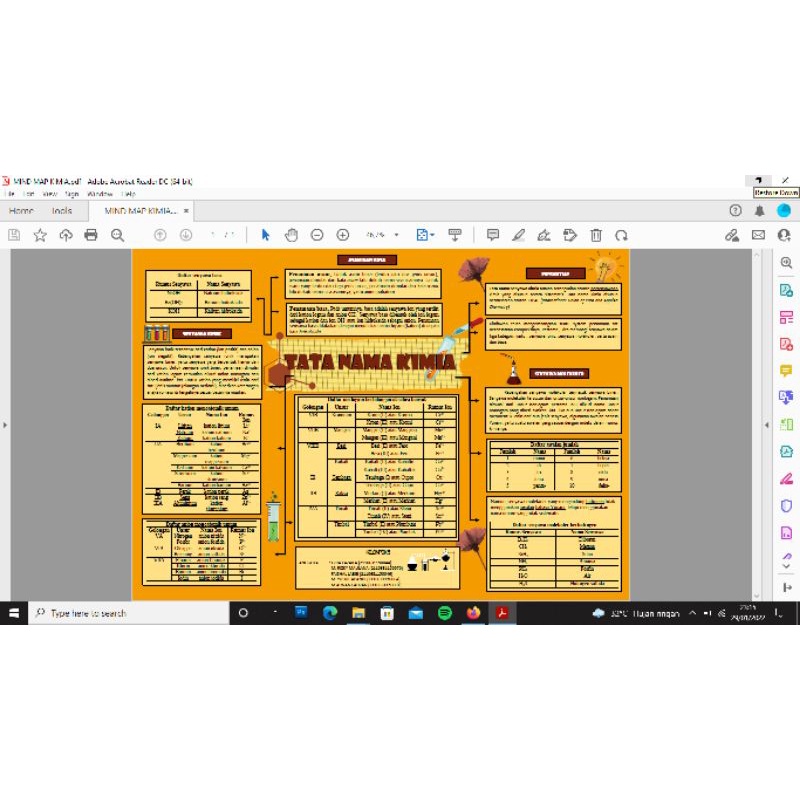This screenshot has width=800, height=800.
Task: Open Protect shield tool in sidebar
Action: pos(786,506)
